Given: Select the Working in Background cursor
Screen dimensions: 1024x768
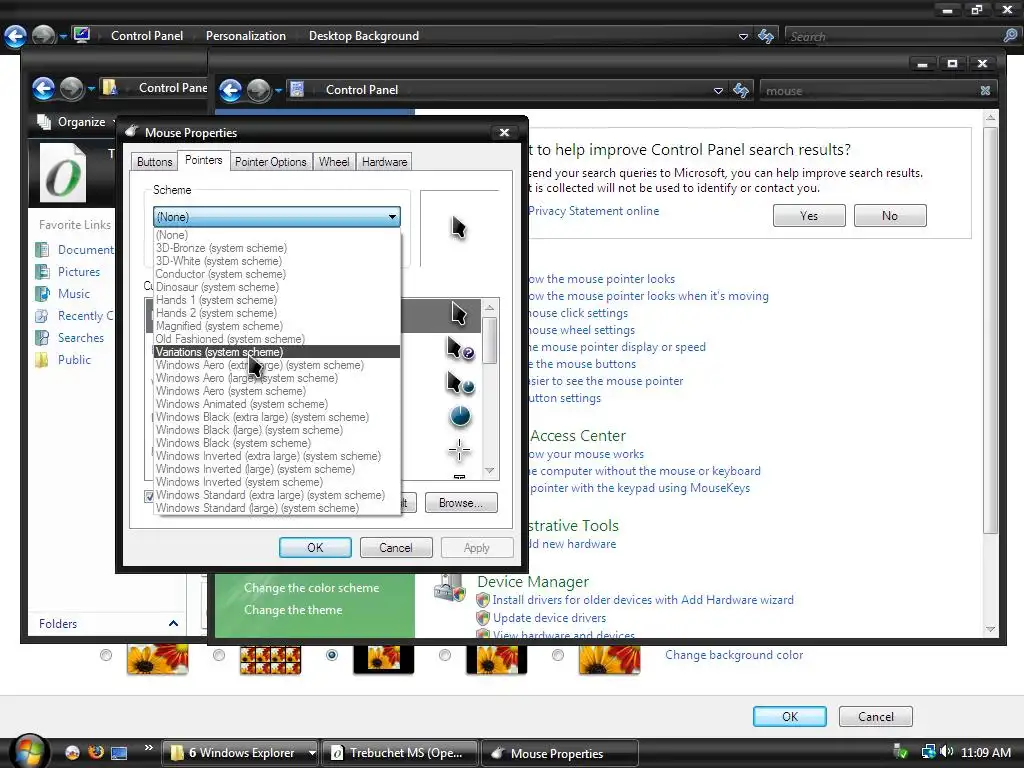Looking at the screenshot, I should click(460, 383).
